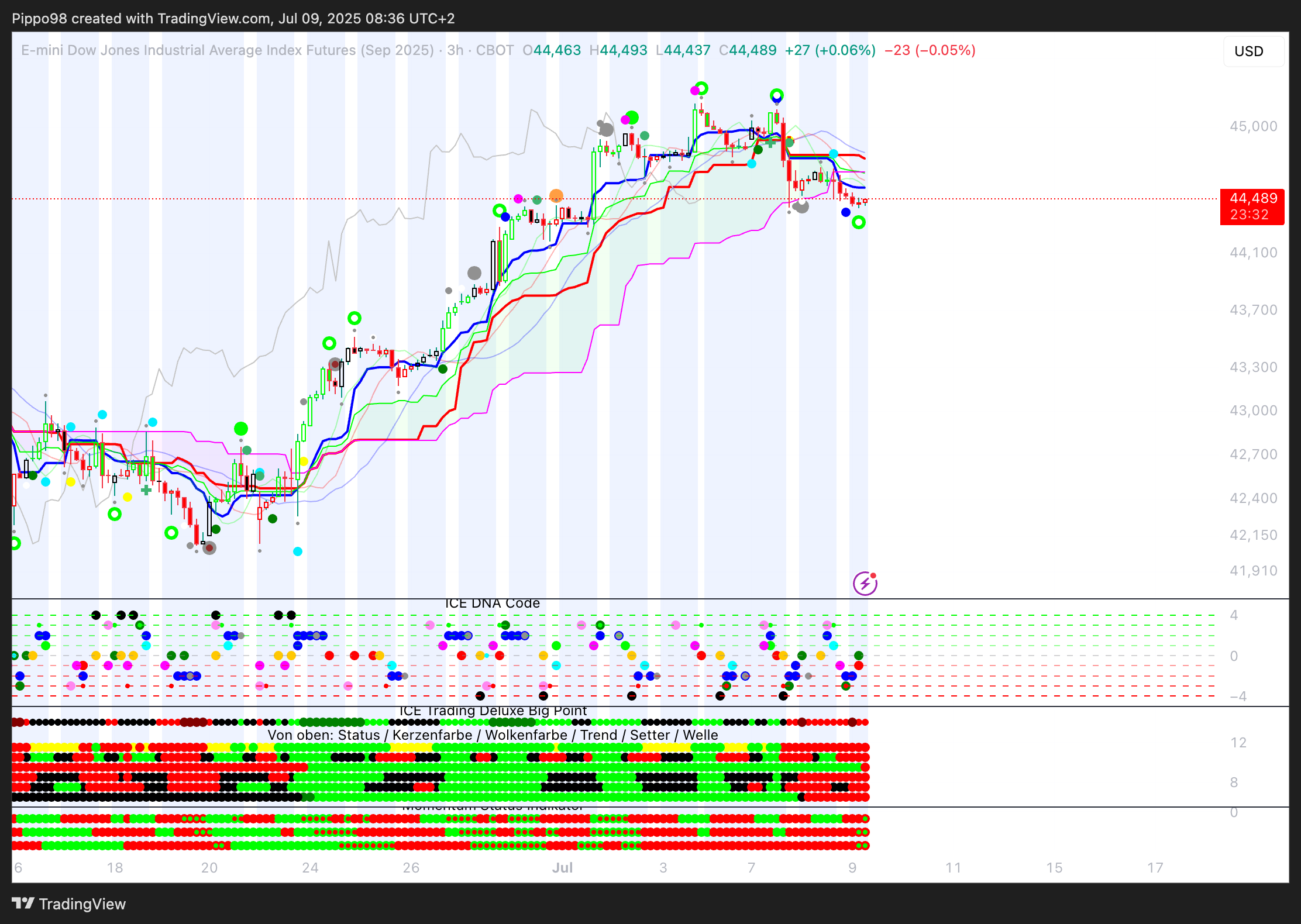Click the Jul label on the time axis
This screenshot has width=1301, height=924.
[562, 867]
